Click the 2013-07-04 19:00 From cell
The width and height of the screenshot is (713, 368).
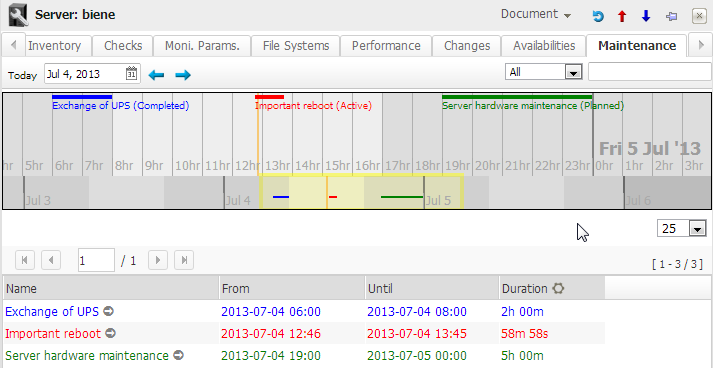pos(271,355)
